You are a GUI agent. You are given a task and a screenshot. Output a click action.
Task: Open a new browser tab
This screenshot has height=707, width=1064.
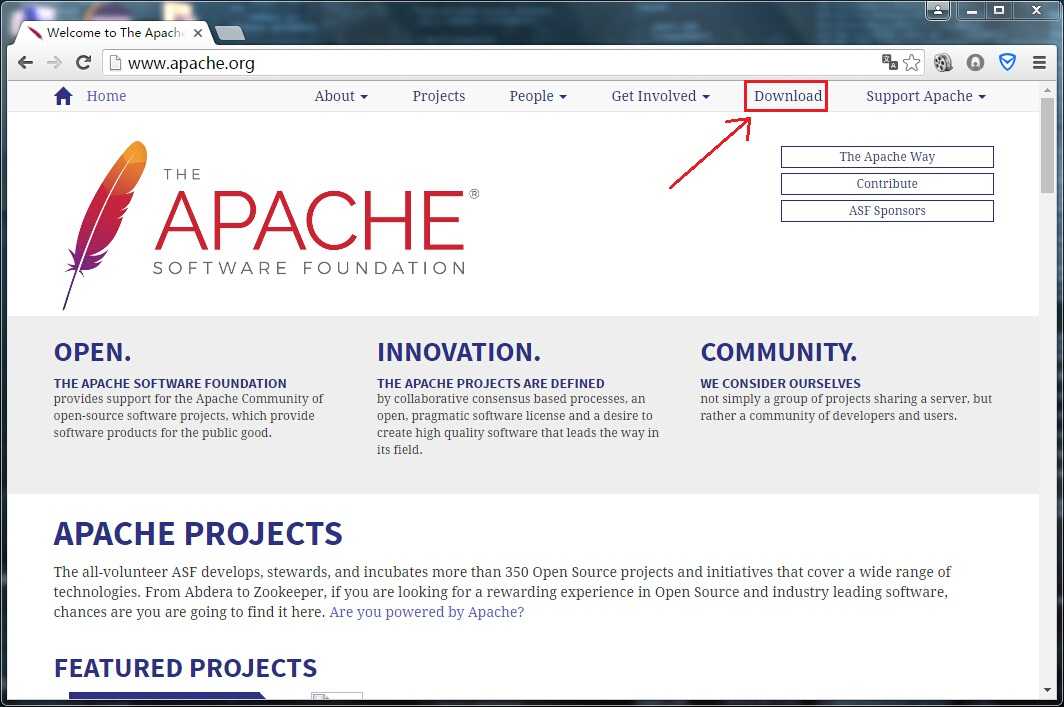point(229,33)
